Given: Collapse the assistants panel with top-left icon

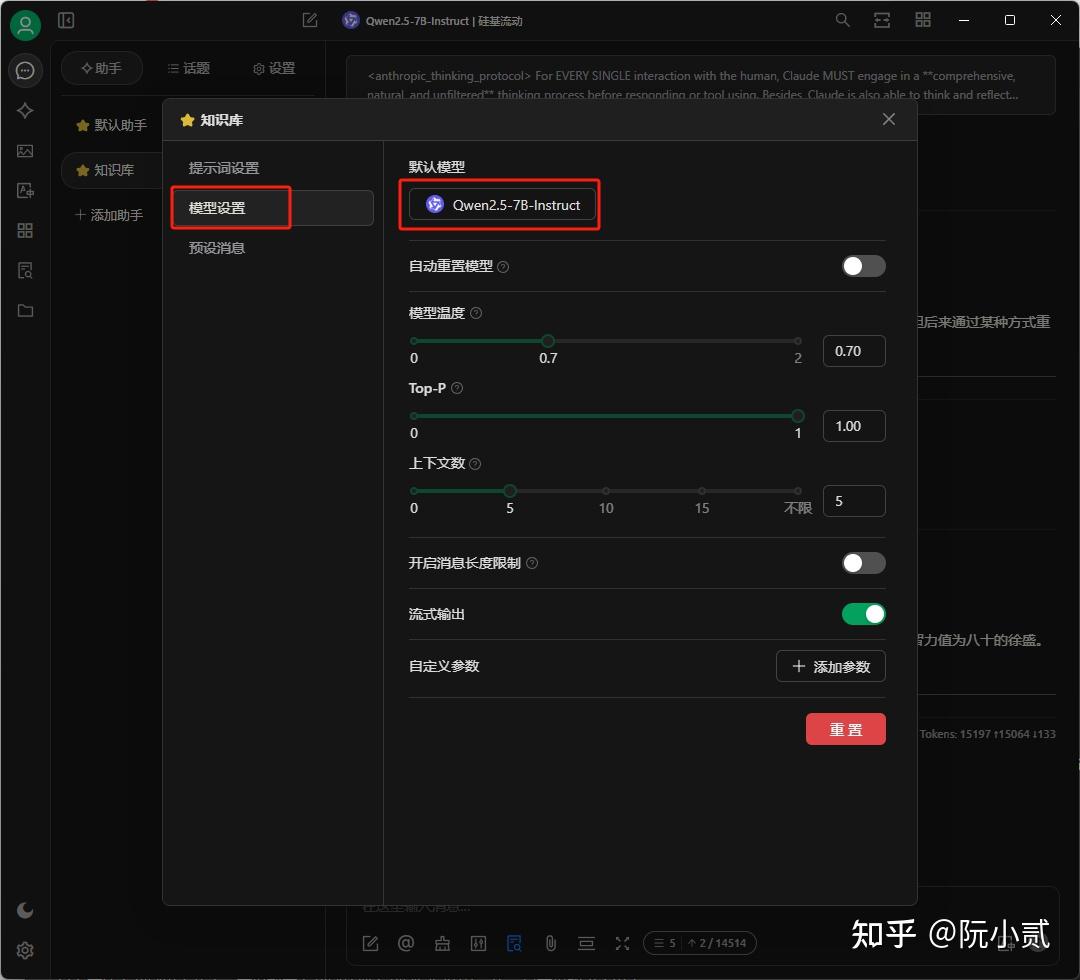Looking at the screenshot, I should coord(66,21).
